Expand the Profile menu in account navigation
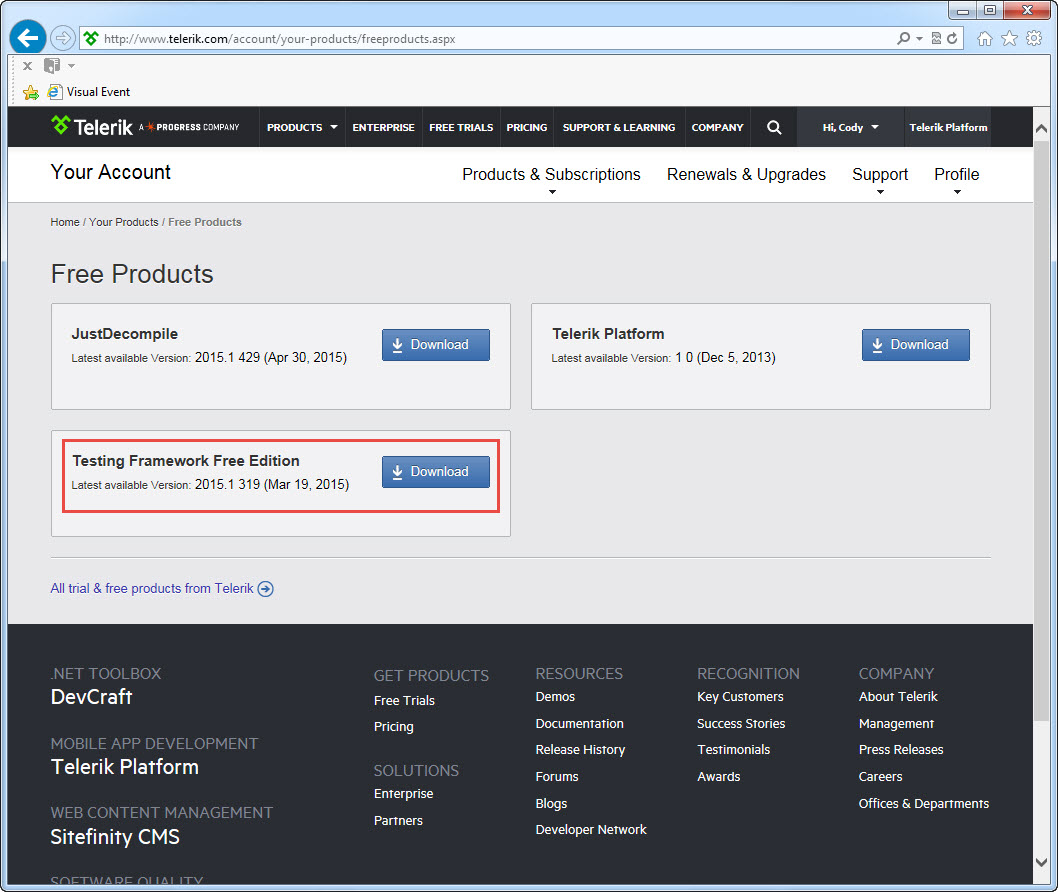The height and width of the screenshot is (892, 1058). pos(956,175)
